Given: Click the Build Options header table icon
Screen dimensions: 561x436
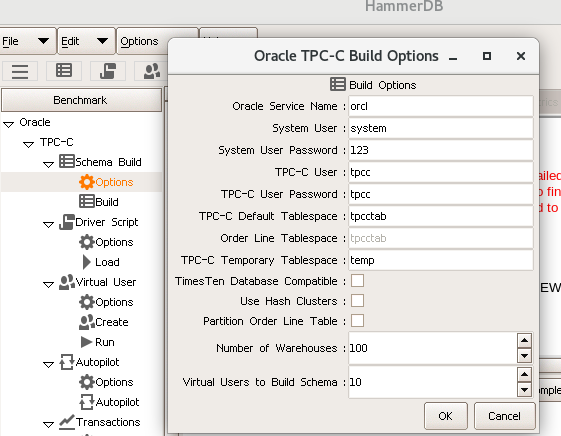Looking at the screenshot, I should tap(338, 84).
